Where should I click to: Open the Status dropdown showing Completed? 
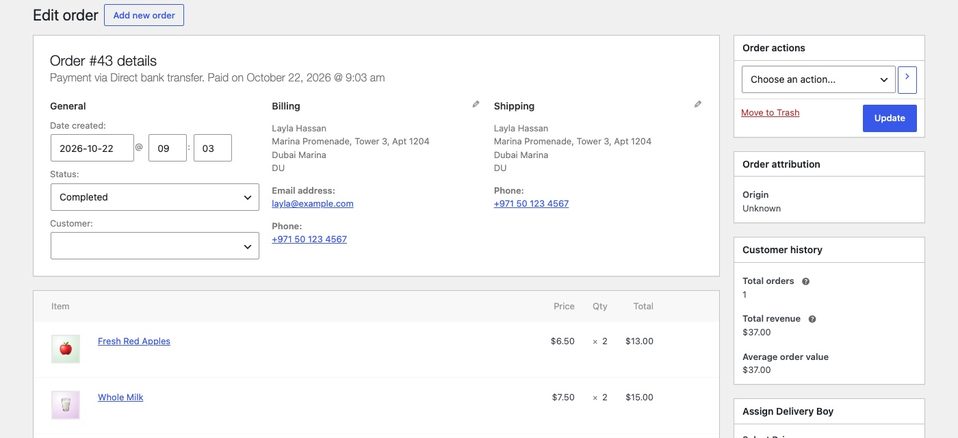155,197
